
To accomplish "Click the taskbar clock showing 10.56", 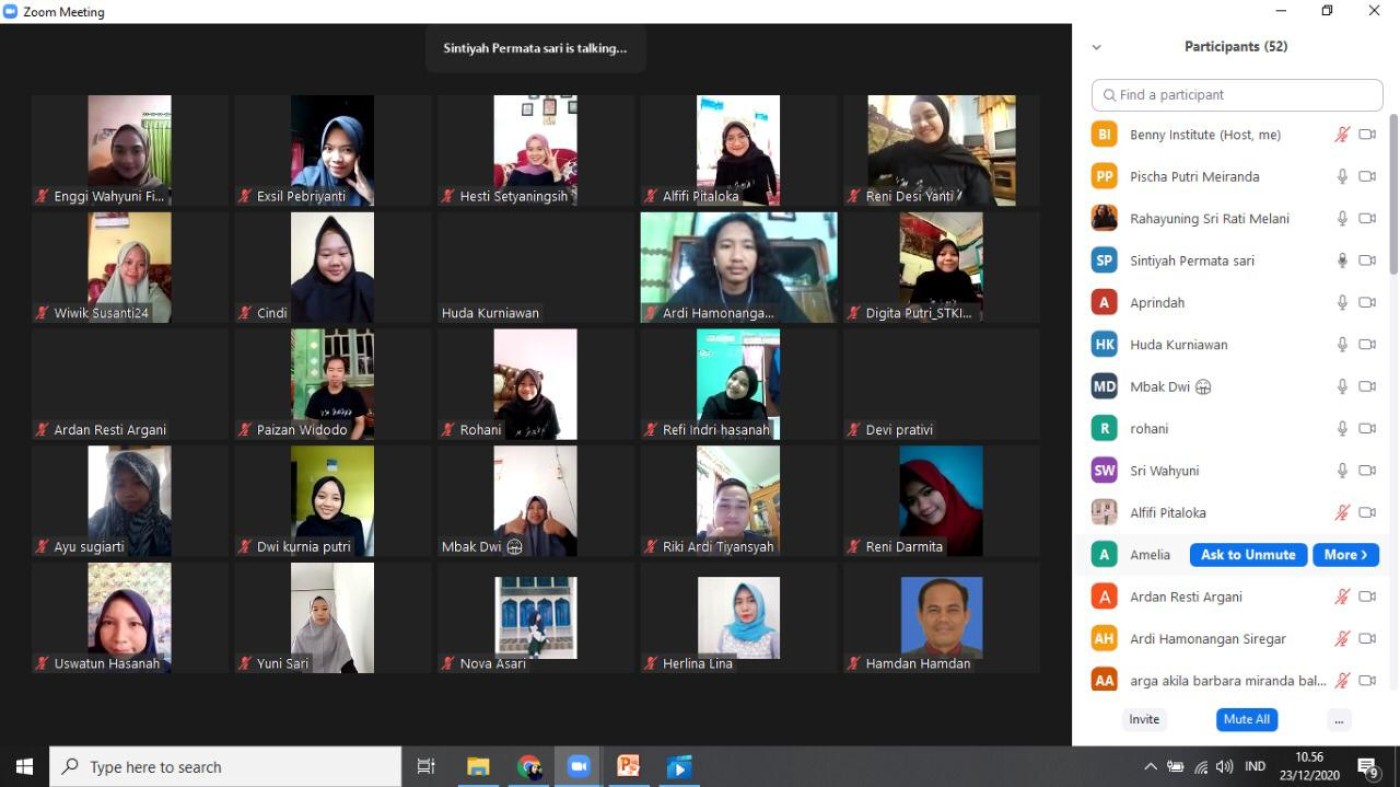I will pos(1309,766).
